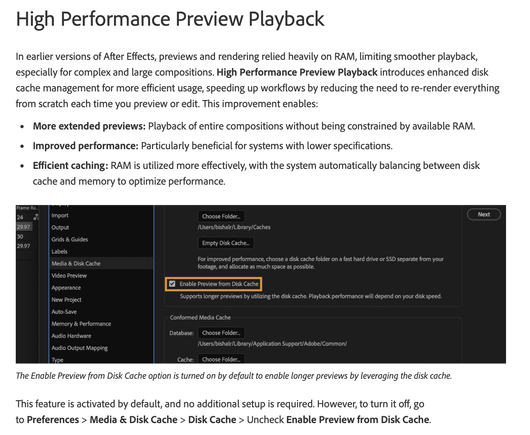The width and height of the screenshot is (530, 435).
Task: Click Empty Disk Cache button
Action: [x=225, y=243]
